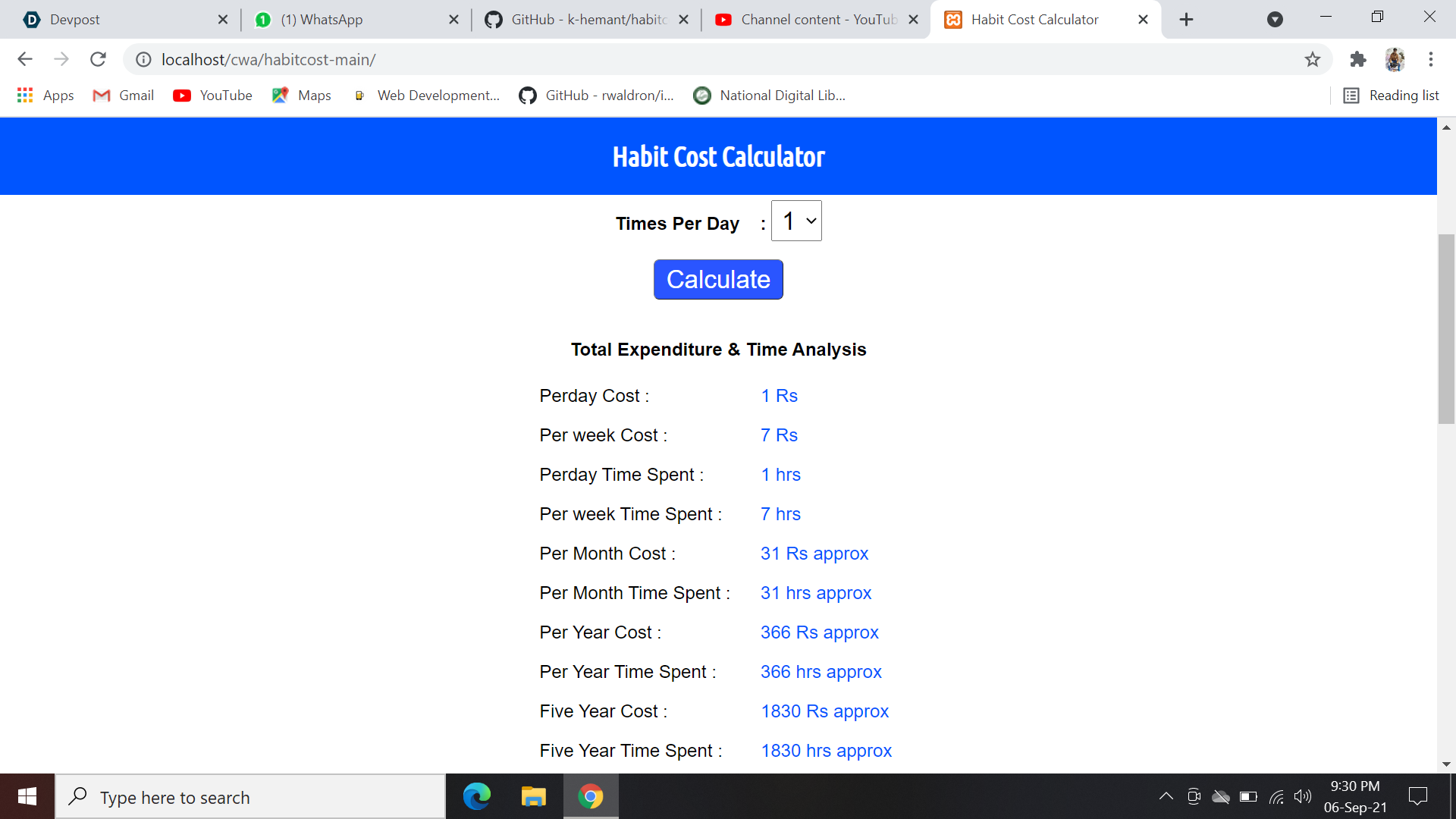
Task: Open Chrome three-dot menu
Action: tap(1431, 59)
